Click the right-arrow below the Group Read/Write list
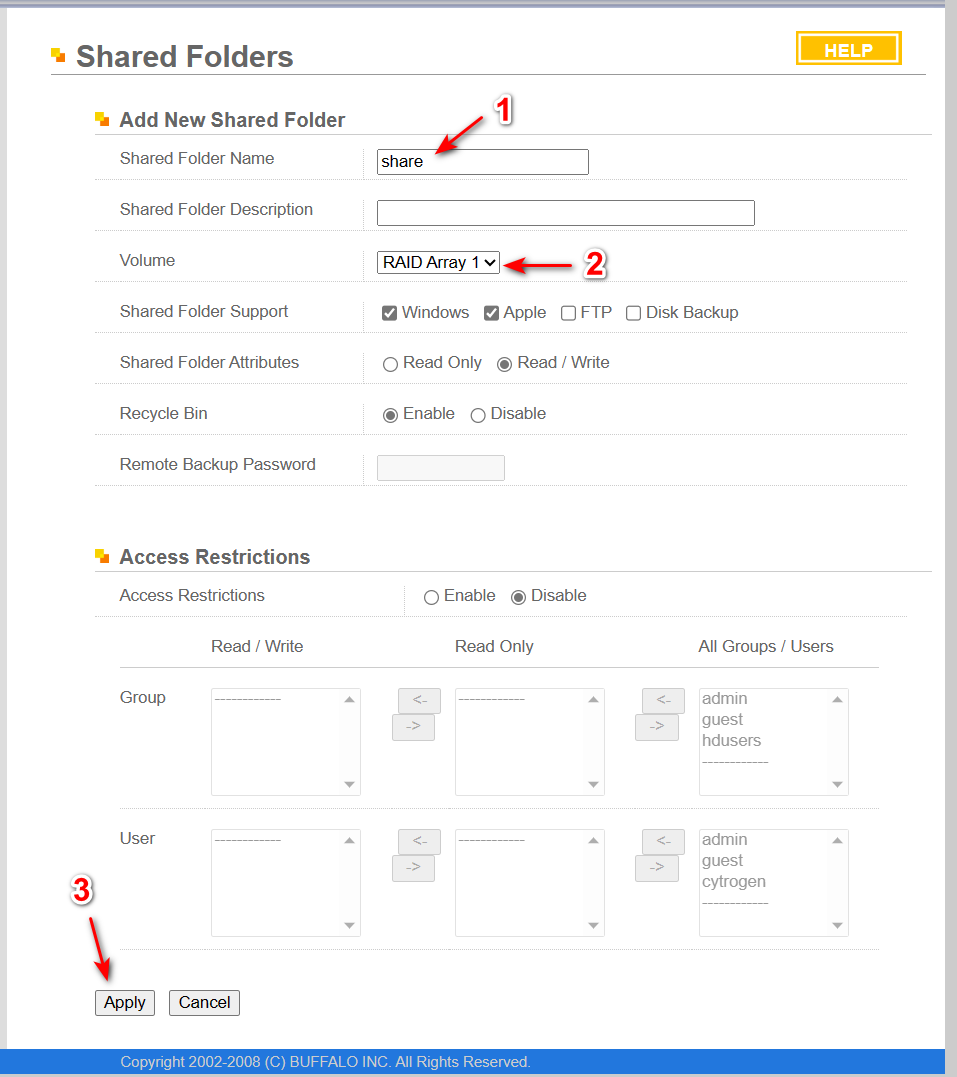Screen dimensions: 957x1077 click(x=413, y=727)
